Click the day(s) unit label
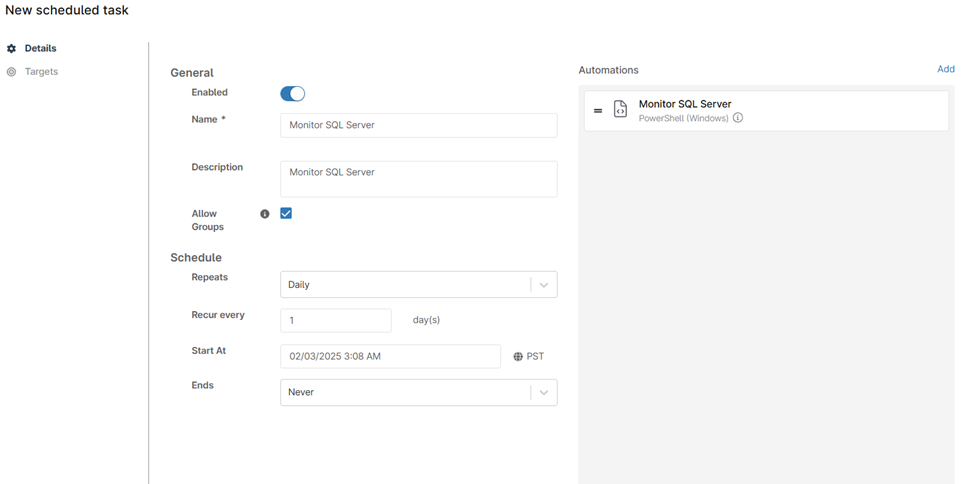Image resolution: width=975 pixels, height=484 pixels. coord(426,320)
